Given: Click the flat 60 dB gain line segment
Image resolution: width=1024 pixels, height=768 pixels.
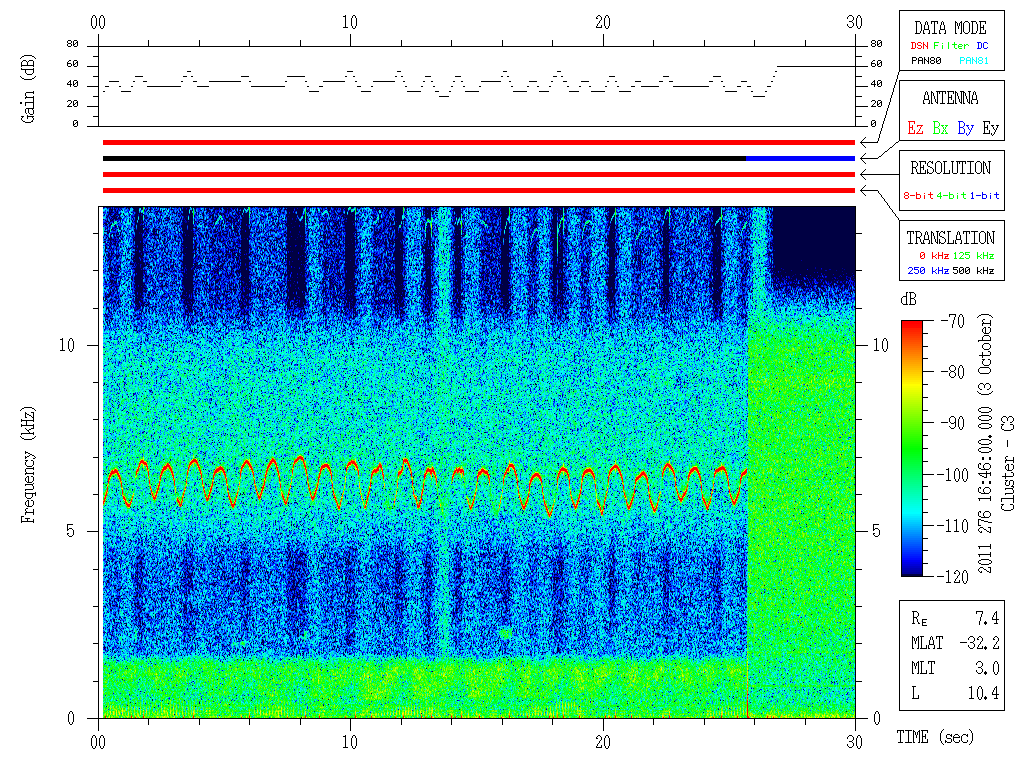Looking at the screenshot, I should point(816,66).
